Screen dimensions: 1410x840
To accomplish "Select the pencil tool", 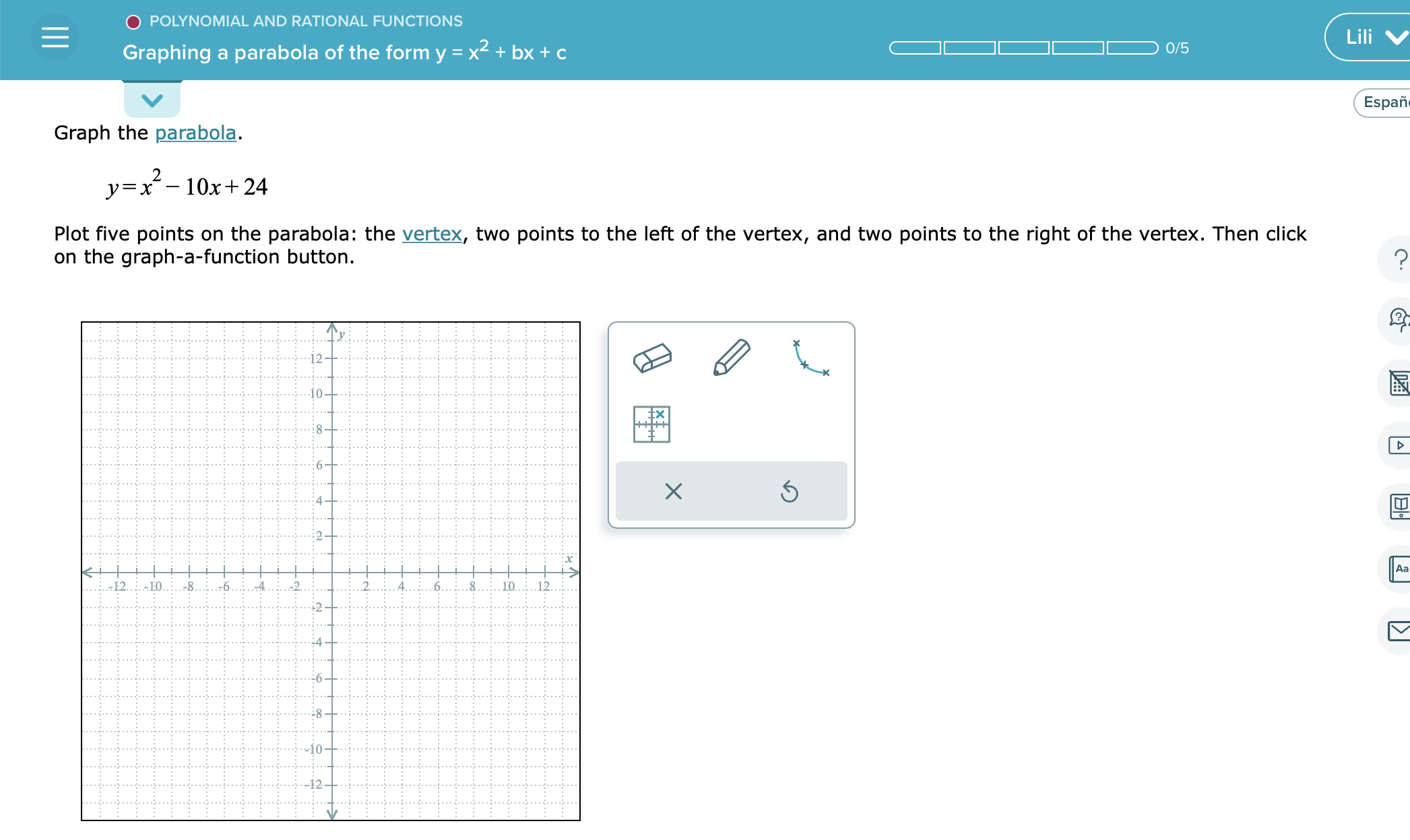I will [731, 358].
